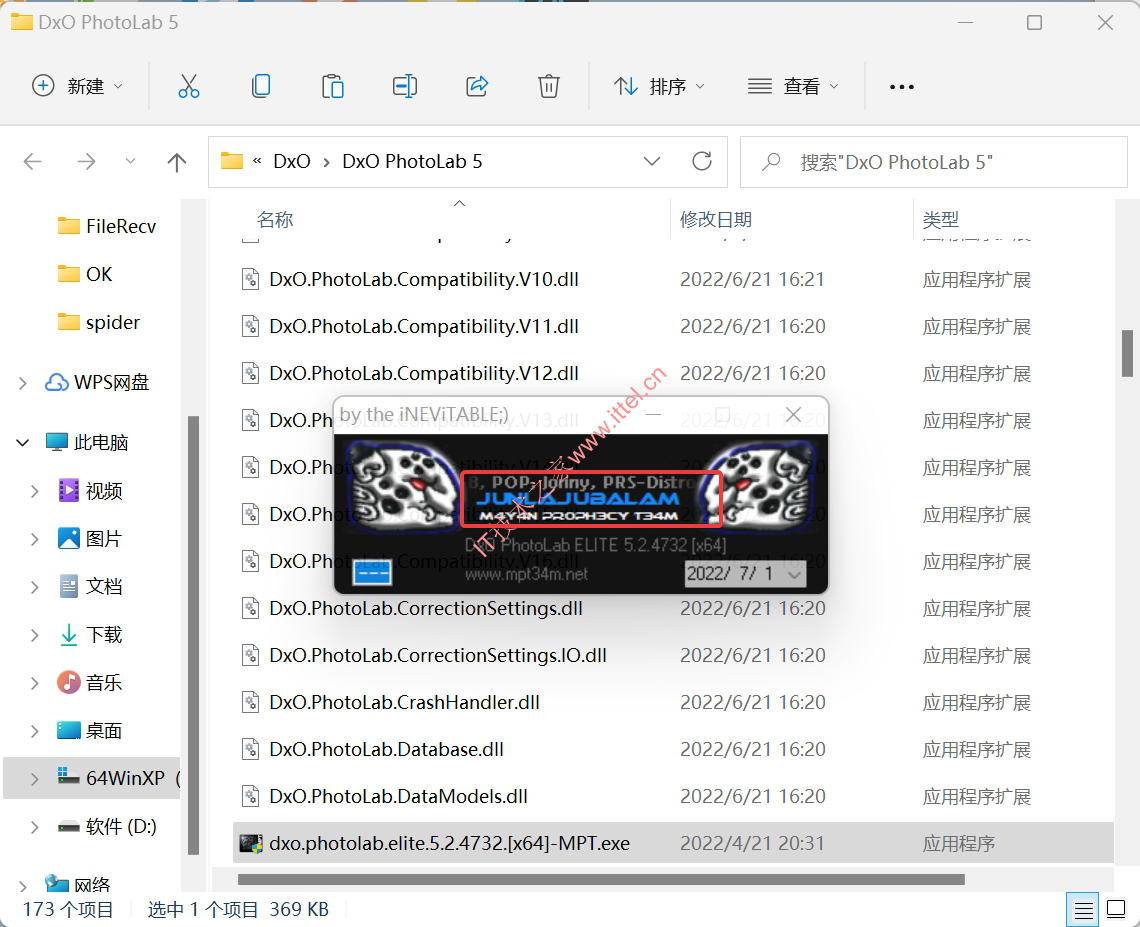
Task: Expand the 软件 (D:) drive node
Action: click(x=34, y=827)
